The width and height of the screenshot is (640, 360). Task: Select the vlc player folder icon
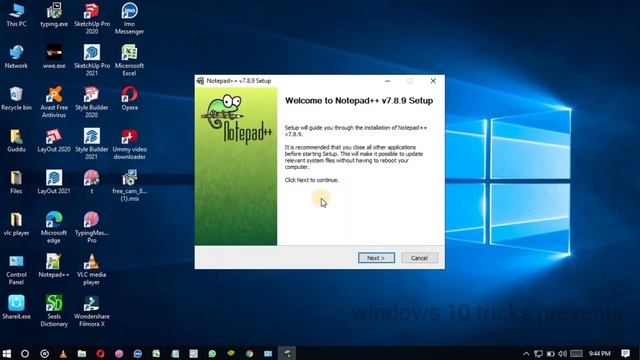16,224
